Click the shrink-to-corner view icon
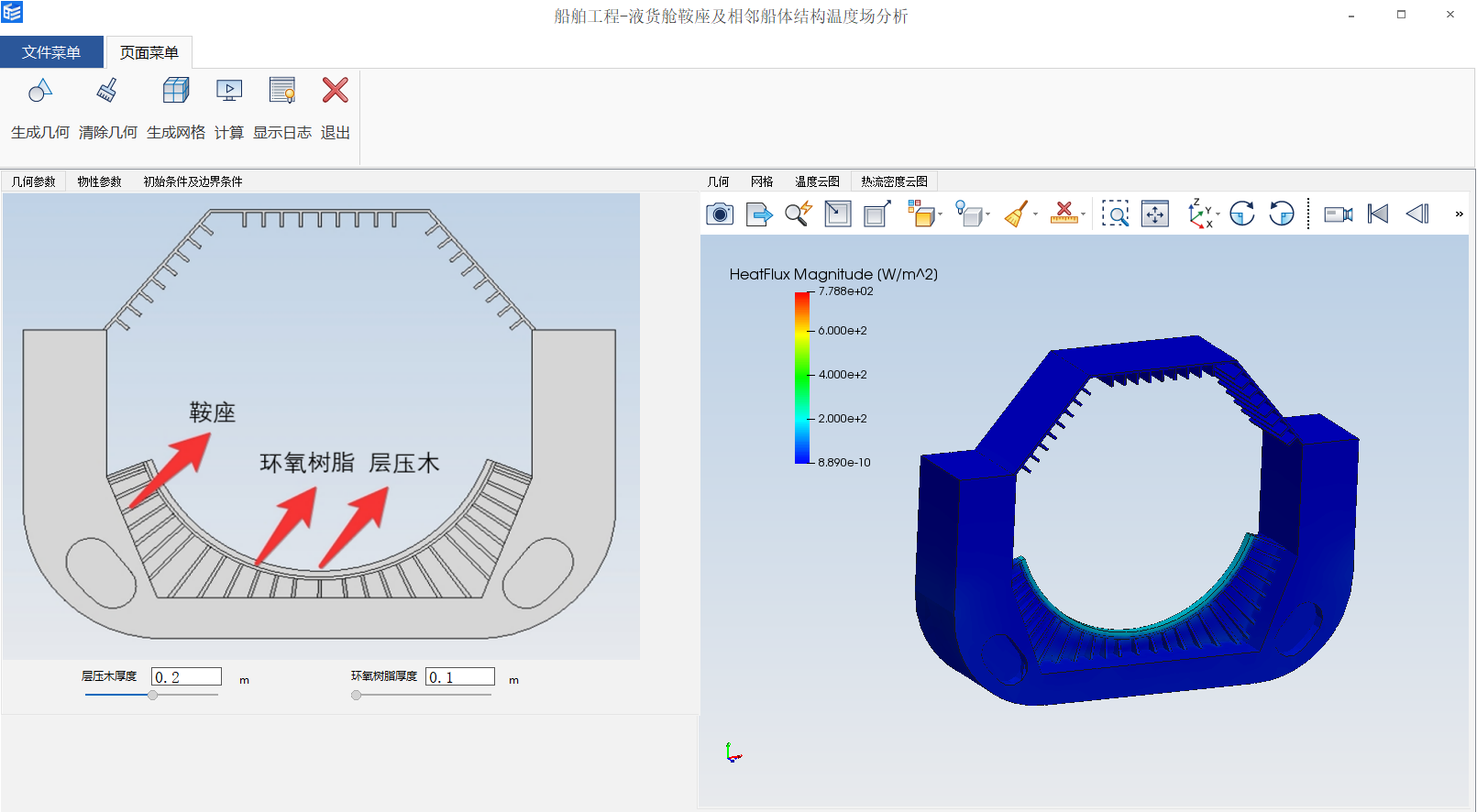 [x=838, y=214]
